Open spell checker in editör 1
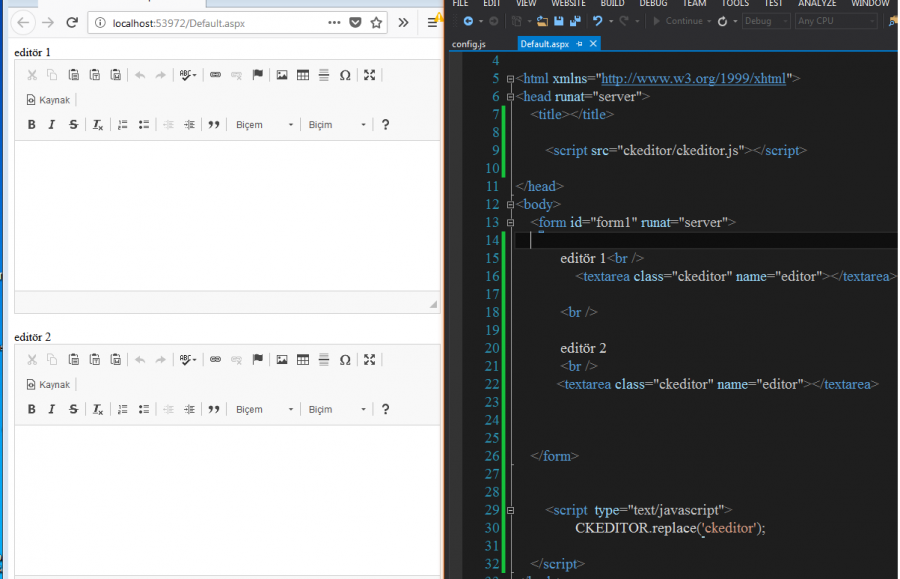This screenshot has width=900, height=579. [184, 74]
